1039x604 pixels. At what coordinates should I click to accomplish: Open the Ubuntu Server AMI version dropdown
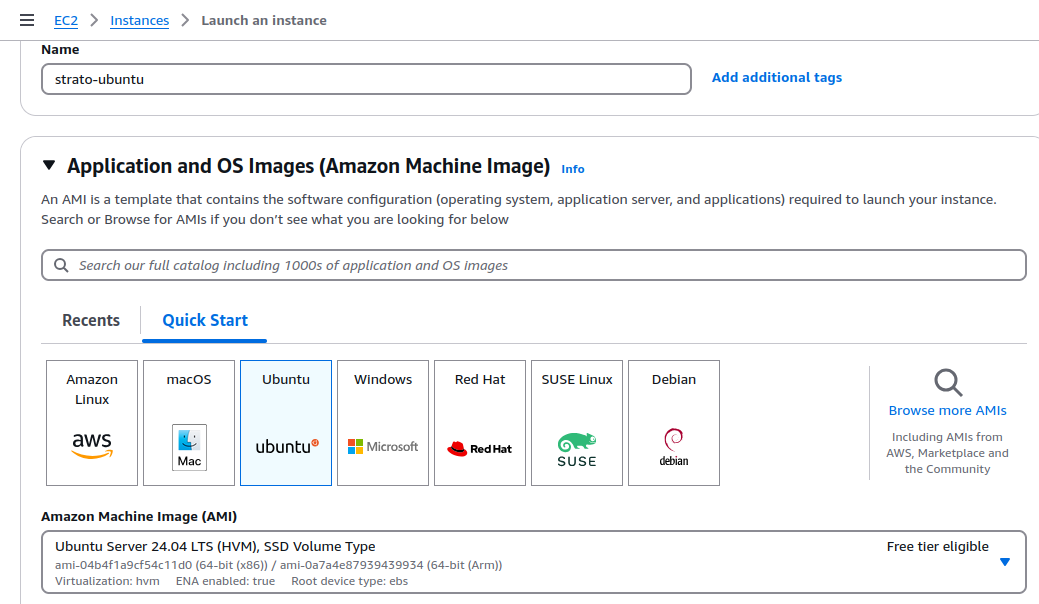tap(1004, 562)
